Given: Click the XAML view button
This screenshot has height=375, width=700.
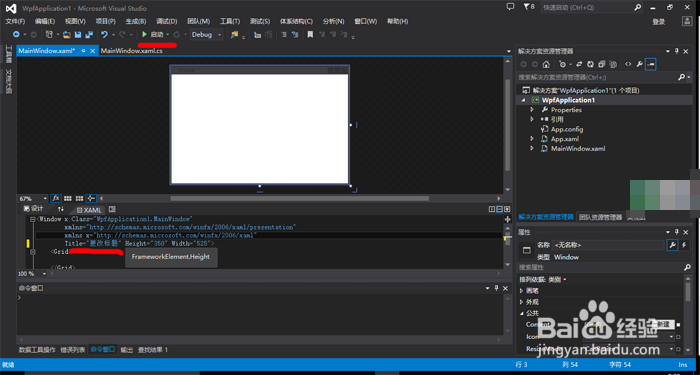Looking at the screenshot, I should [x=89, y=210].
